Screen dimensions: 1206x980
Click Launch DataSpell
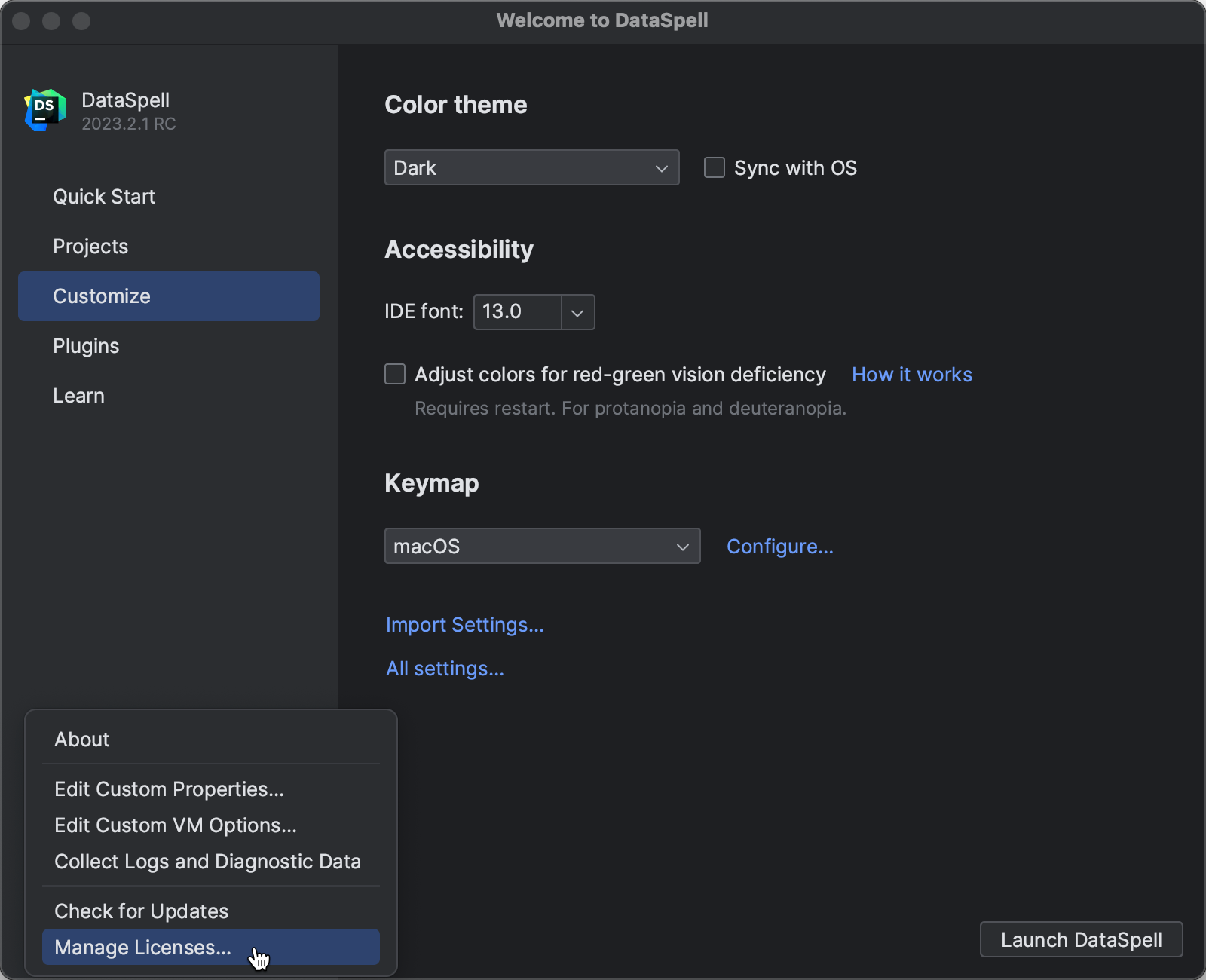1081,939
